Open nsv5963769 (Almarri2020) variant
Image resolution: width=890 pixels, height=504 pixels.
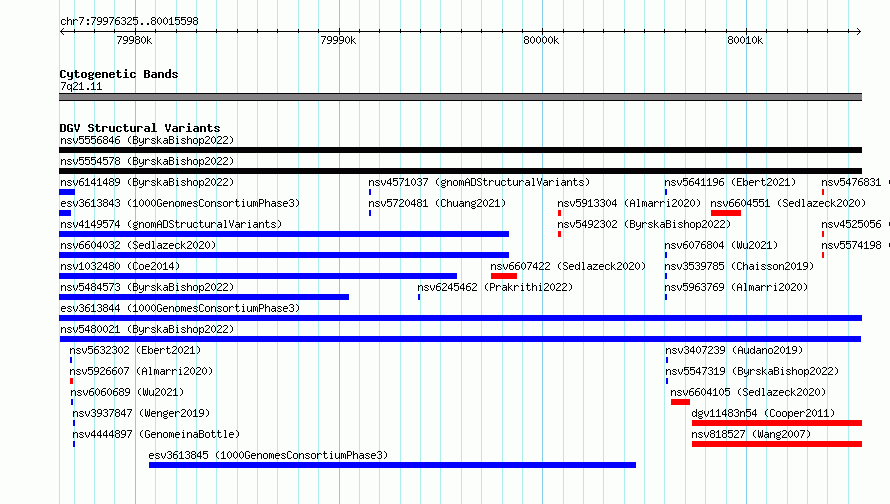click(x=736, y=287)
